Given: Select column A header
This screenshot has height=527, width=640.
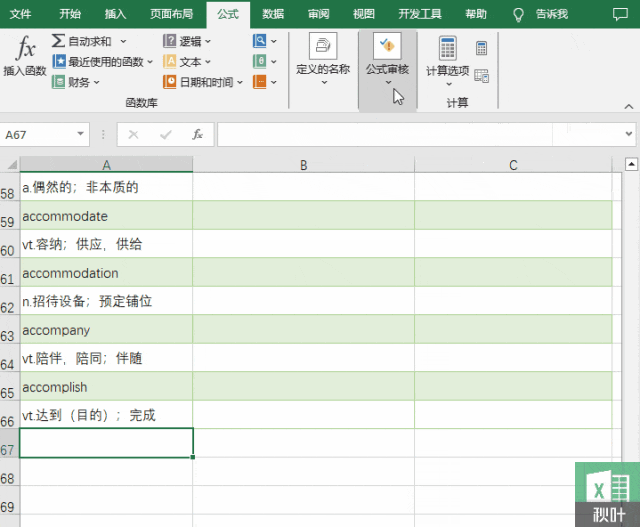Looking at the screenshot, I should [106, 165].
